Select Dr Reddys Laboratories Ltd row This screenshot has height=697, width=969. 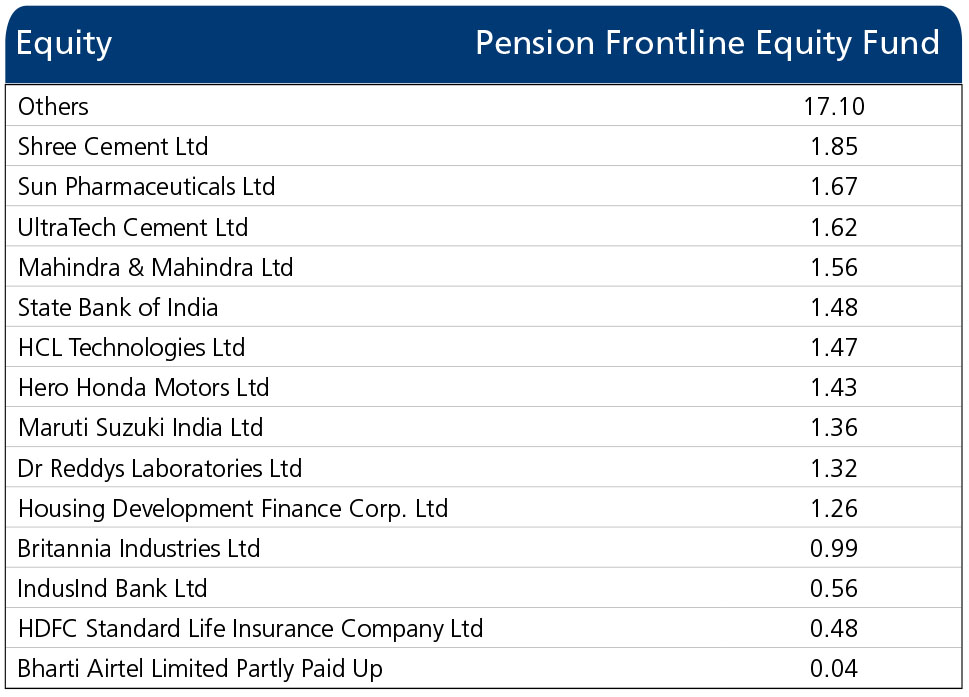tap(484, 468)
